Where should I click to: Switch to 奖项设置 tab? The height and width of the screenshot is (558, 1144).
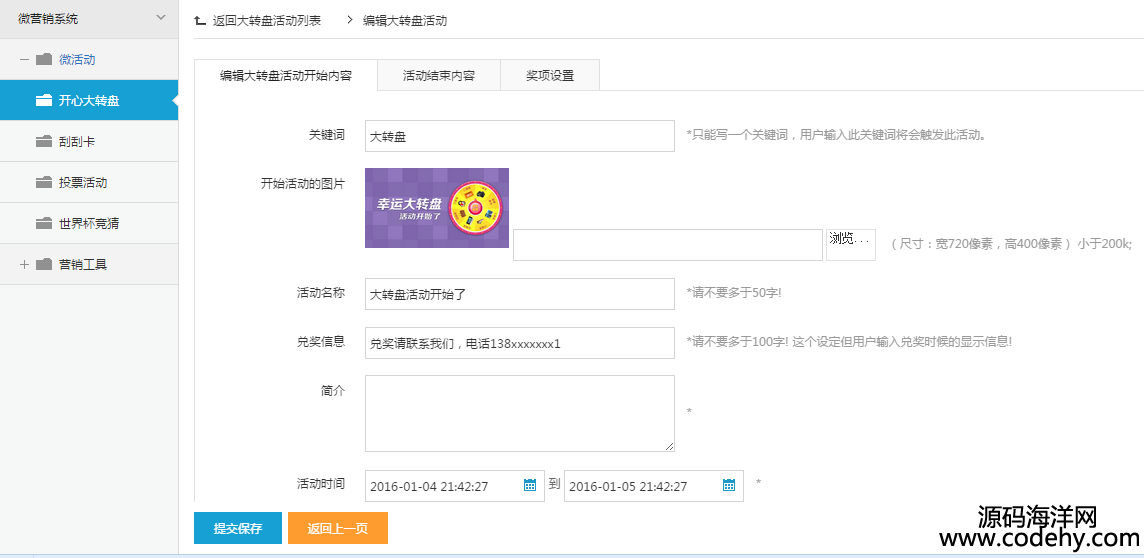point(550,75)
